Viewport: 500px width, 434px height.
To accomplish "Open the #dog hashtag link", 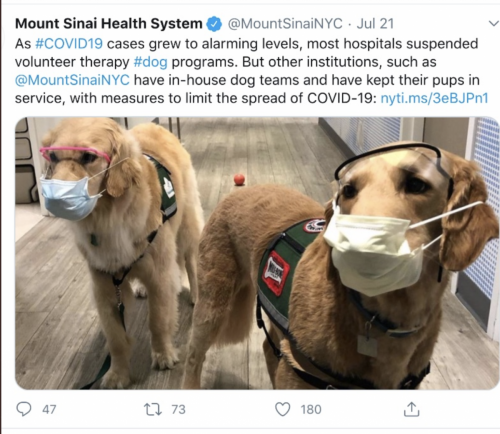I will click(150, 62).
